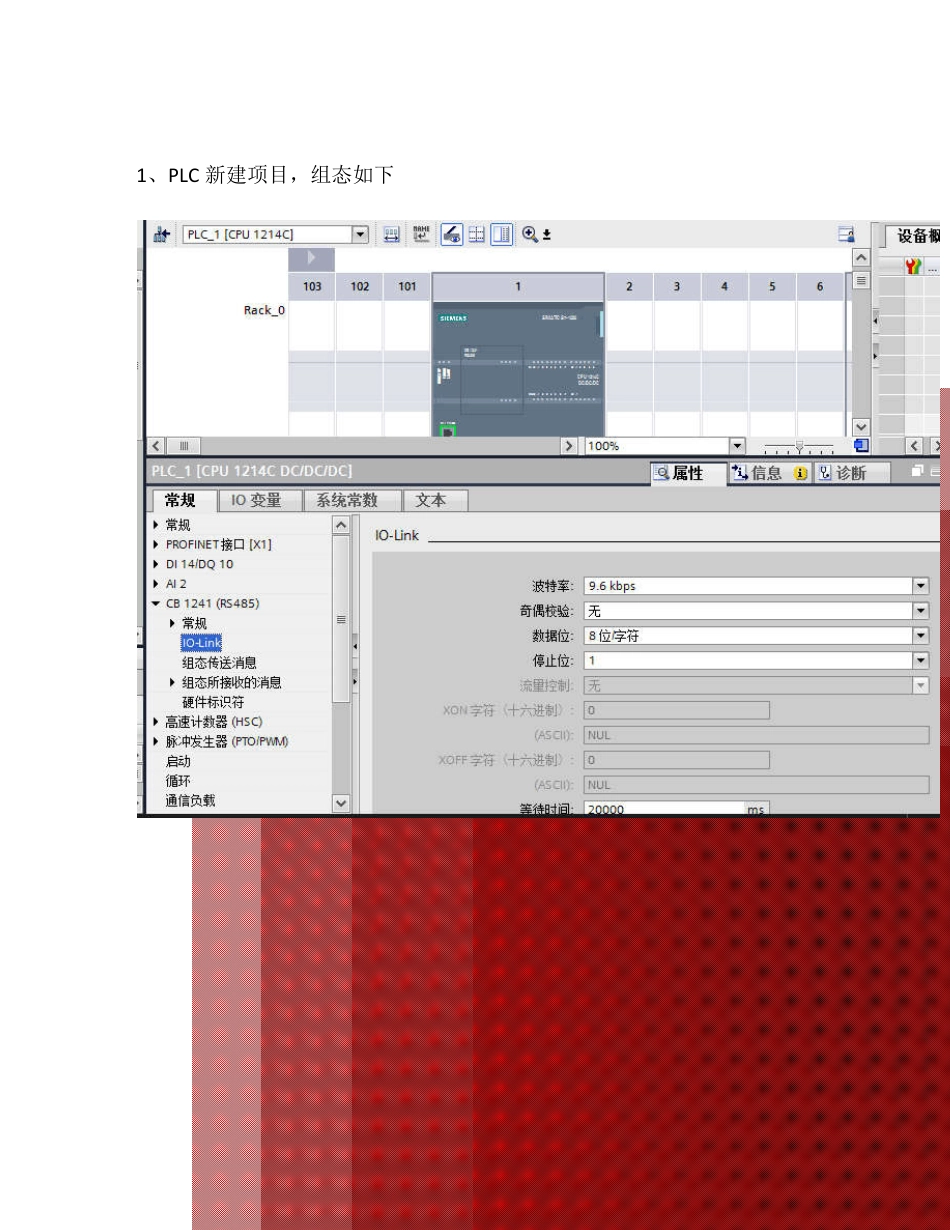Viewport: 950px width, 1230px height.
Task: Click the network view icon left of PLC_1 box
Action: 160,235
